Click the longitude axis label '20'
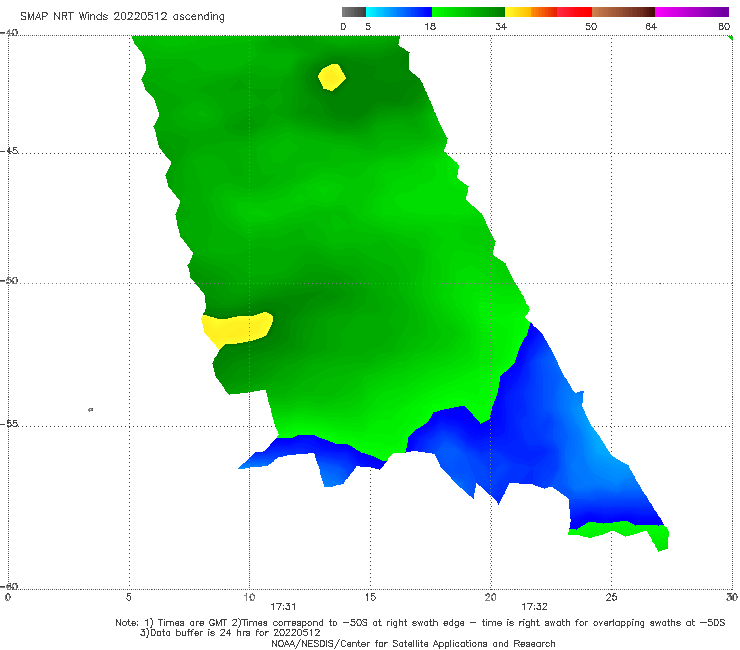This screenshot has width=740, height=650. 490,597
